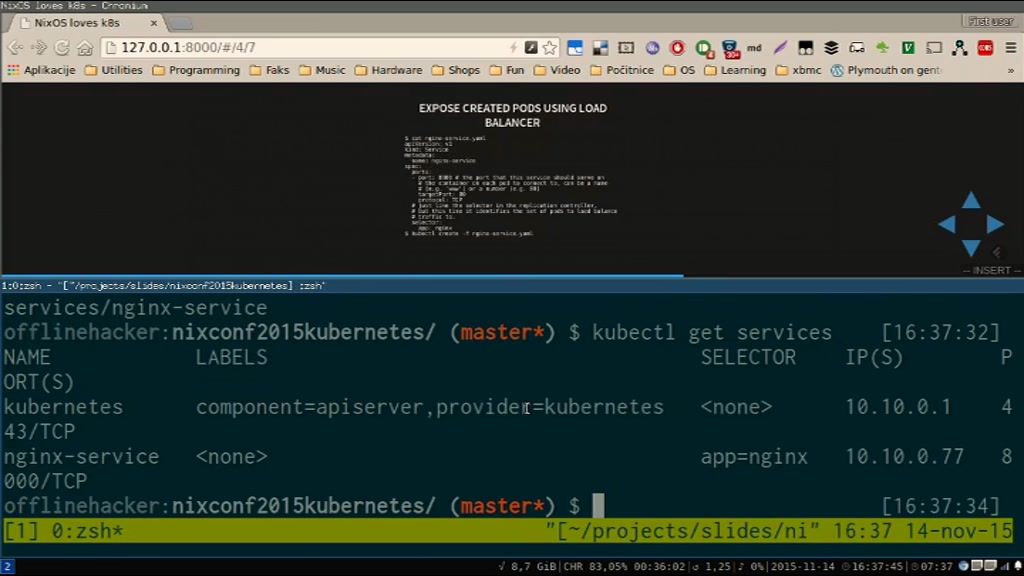Navigate to the slide above with up arrow
This screenshot has height=576, width=1024.
[971, 200]
